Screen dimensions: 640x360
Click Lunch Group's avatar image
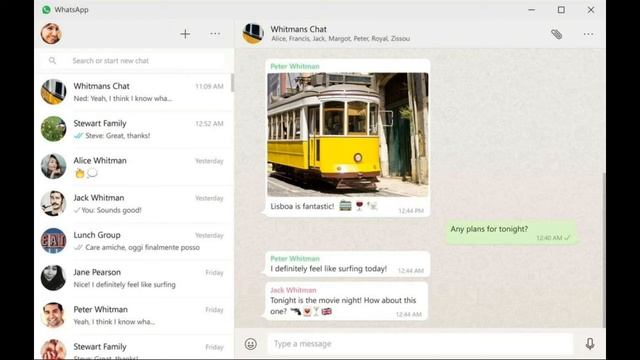coord(53,240)
